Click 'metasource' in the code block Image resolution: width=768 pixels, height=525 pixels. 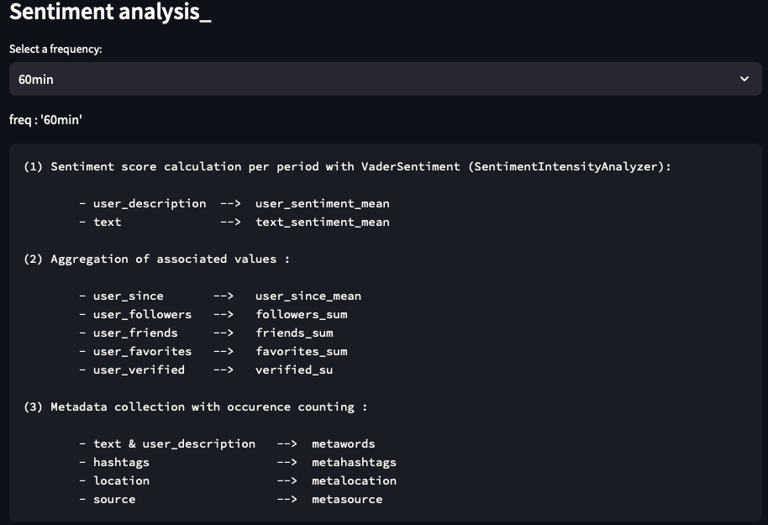(347, 500)
